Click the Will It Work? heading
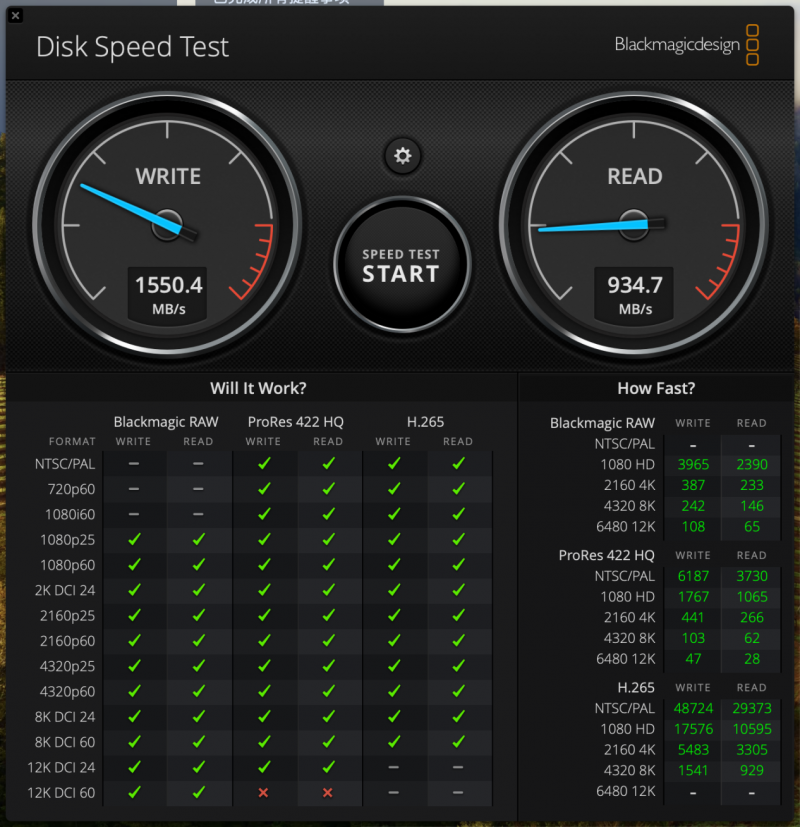 click(x=258, y=388)
